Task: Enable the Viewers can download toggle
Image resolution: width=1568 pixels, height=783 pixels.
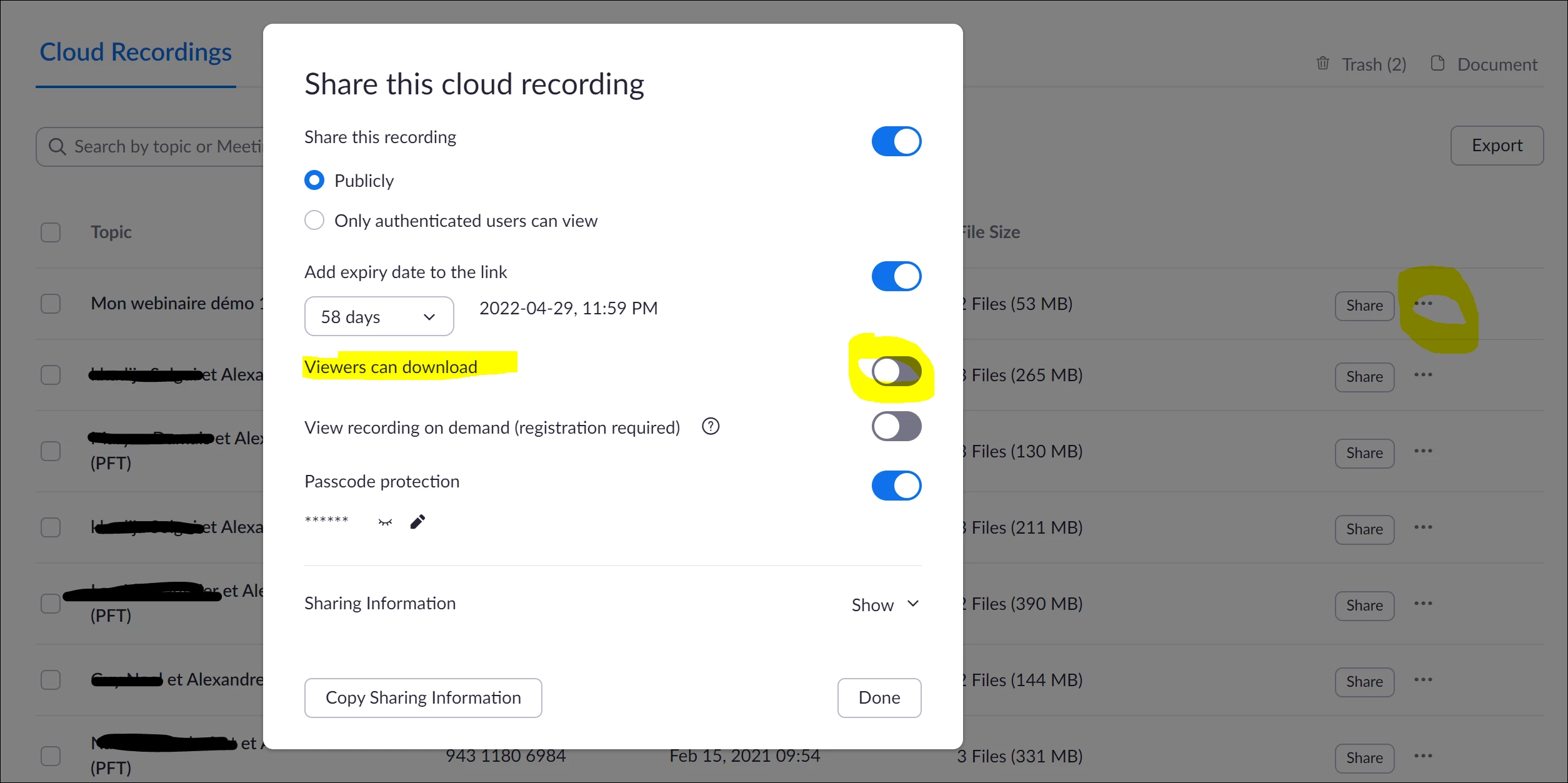Action: (x=896, y=371)
